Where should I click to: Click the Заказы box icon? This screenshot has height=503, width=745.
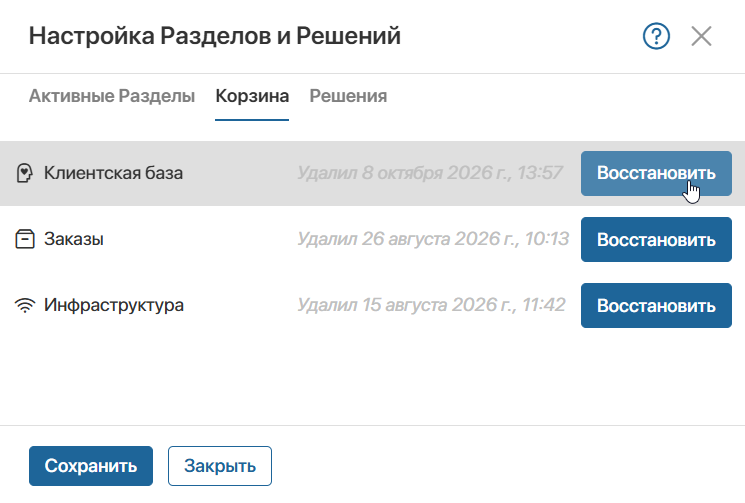(x=25, y=239)
